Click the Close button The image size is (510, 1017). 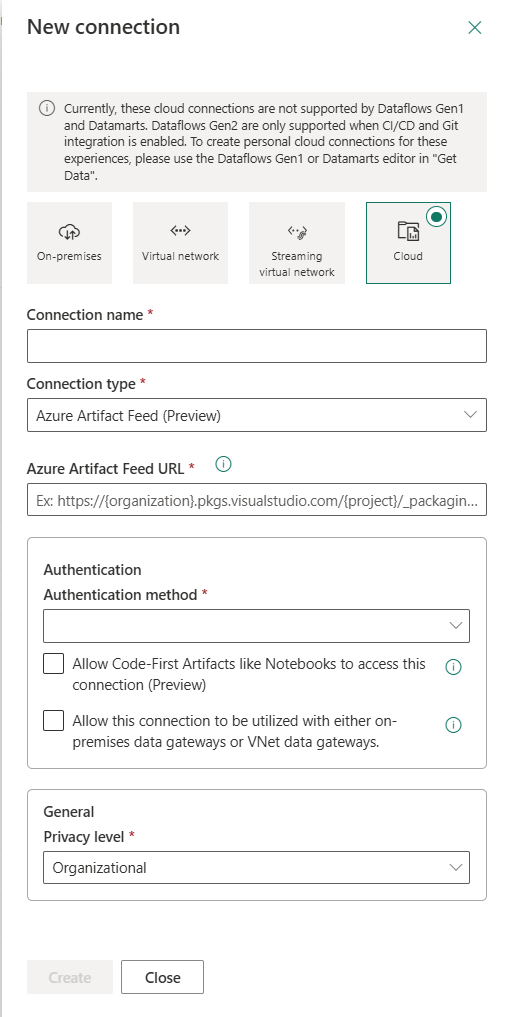point(162,977)
